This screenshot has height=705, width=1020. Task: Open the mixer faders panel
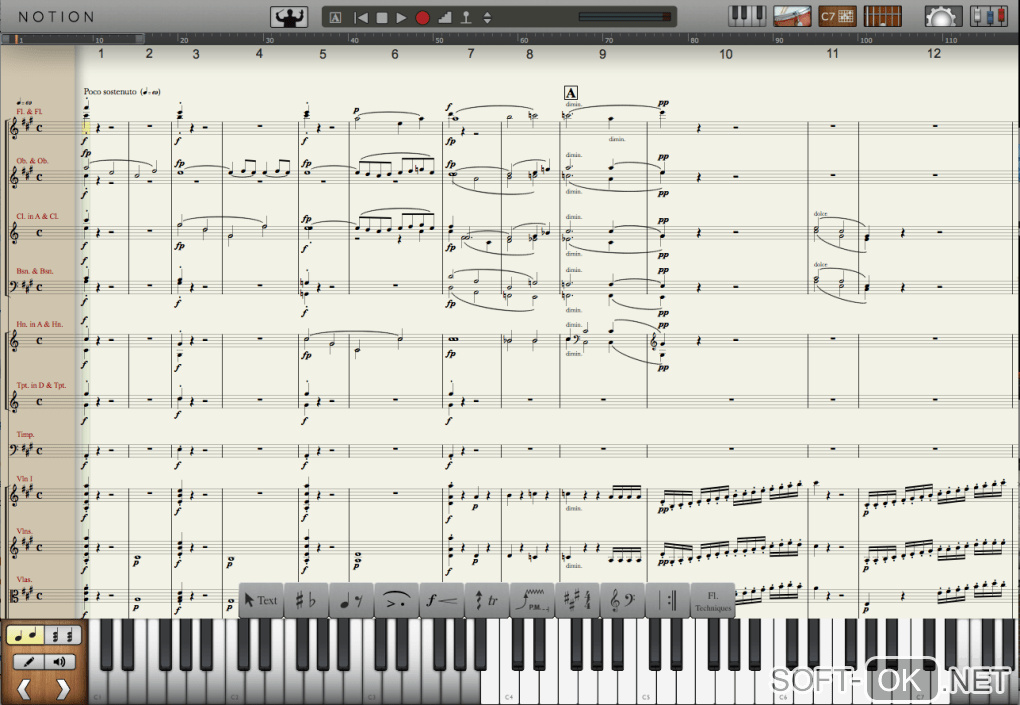click(989, 16)
